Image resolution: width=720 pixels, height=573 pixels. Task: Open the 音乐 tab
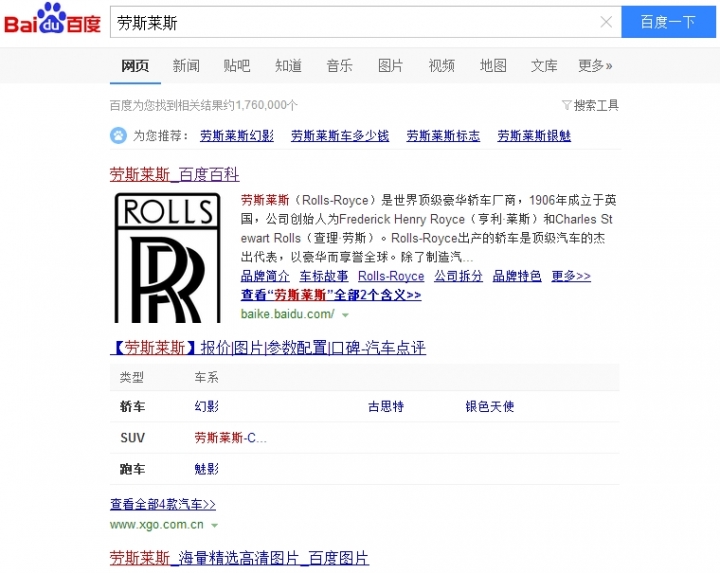coord(339,66)
